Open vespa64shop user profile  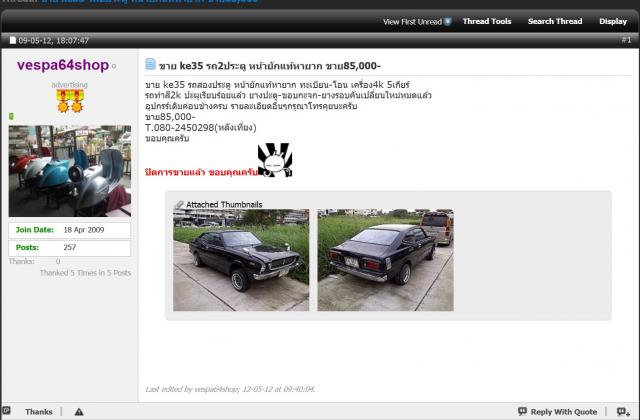63,65
